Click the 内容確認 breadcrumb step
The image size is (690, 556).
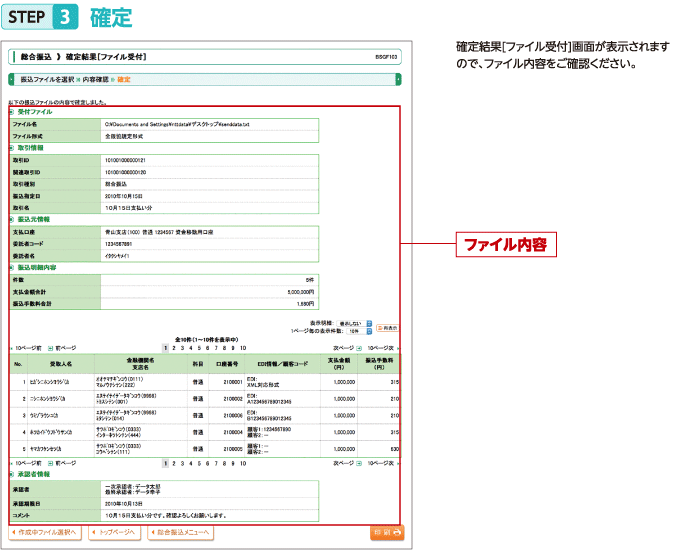coord(95,80)
